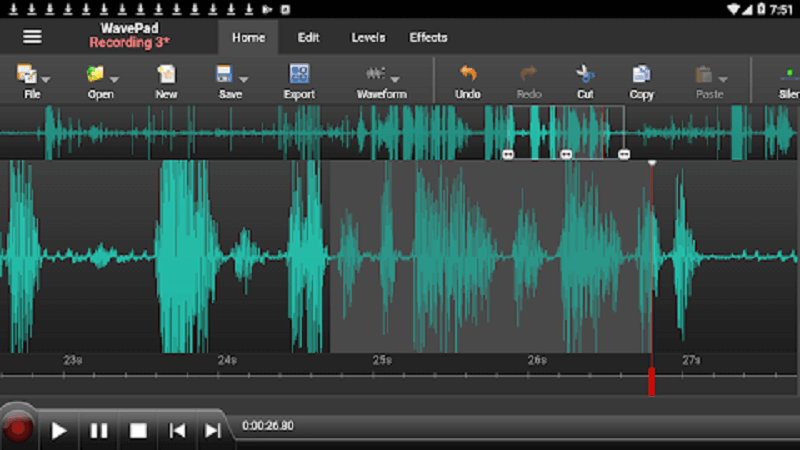Click the red playhead marker on timeline

point(652,381)
